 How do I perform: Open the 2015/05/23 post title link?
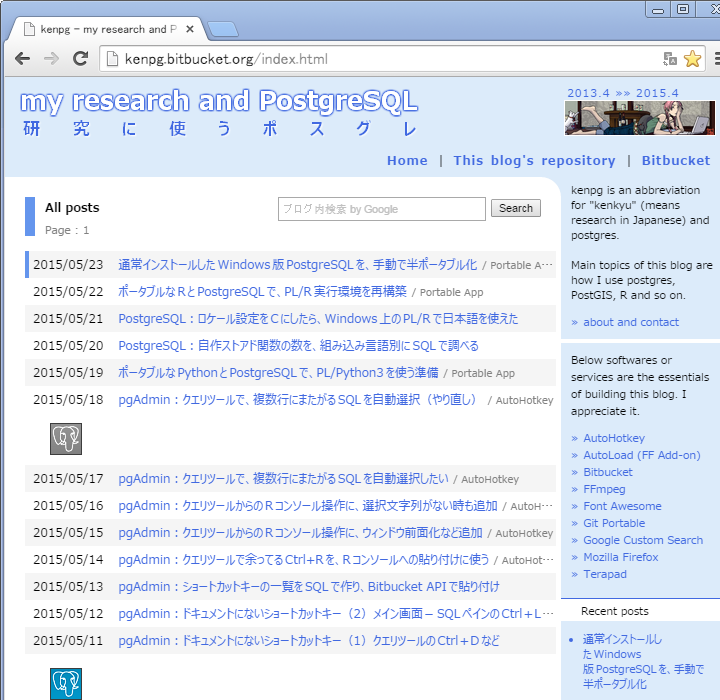click(x=298, y=265)
